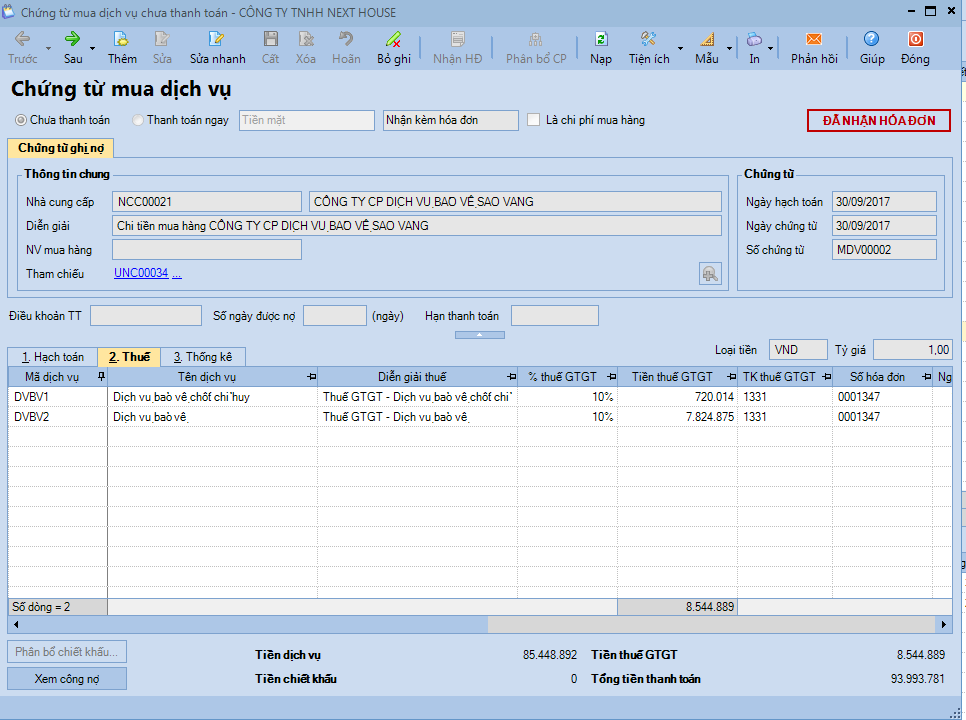Pin the Số hóa đơn column
The image size is (966, 720).
927,376
